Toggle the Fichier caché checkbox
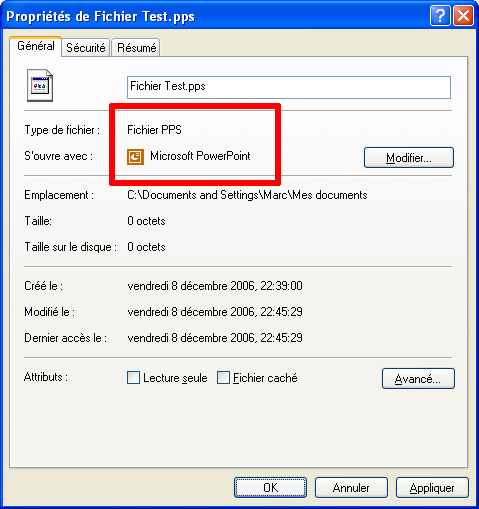 tap(223, 378)
